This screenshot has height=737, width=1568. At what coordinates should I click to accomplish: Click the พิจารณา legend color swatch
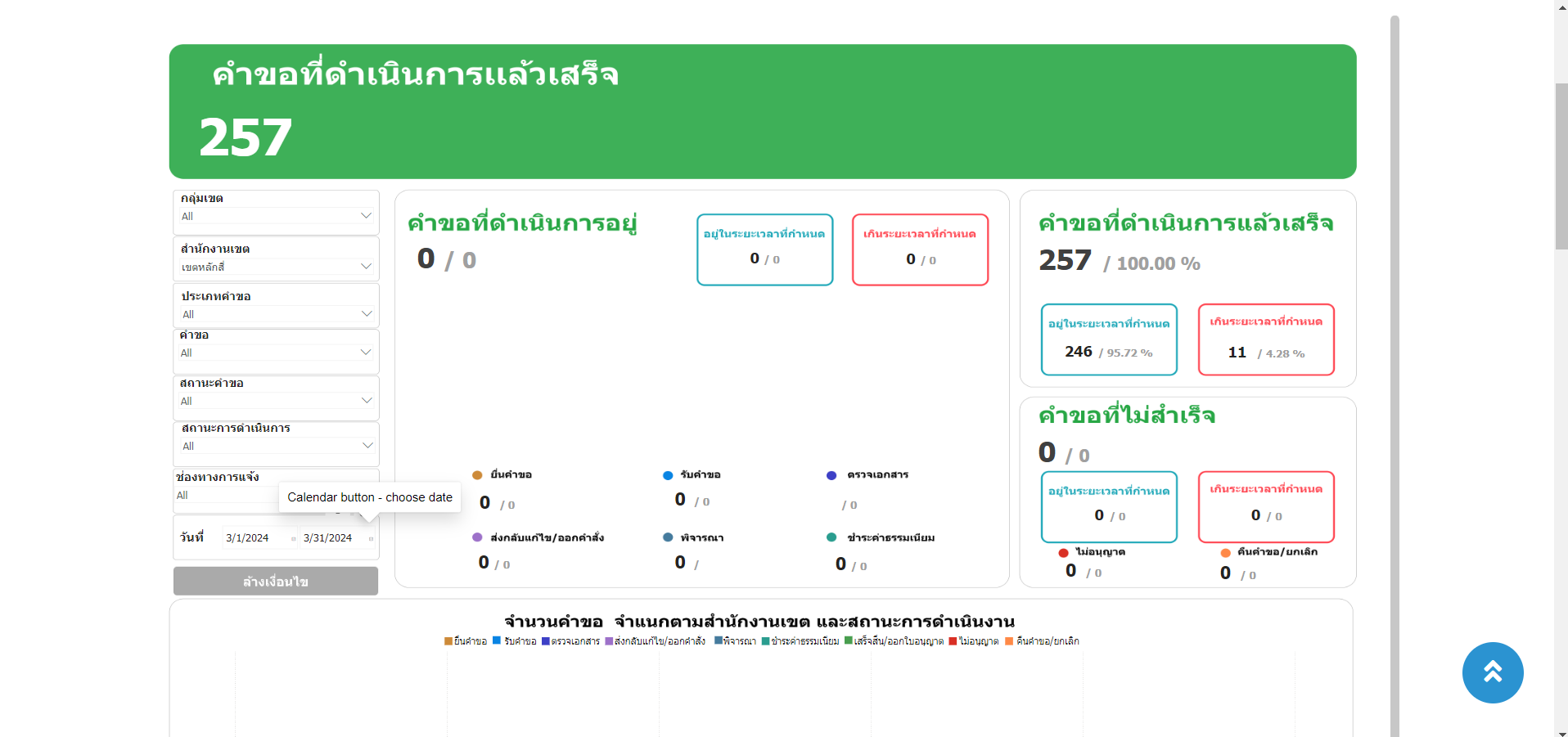718,640
